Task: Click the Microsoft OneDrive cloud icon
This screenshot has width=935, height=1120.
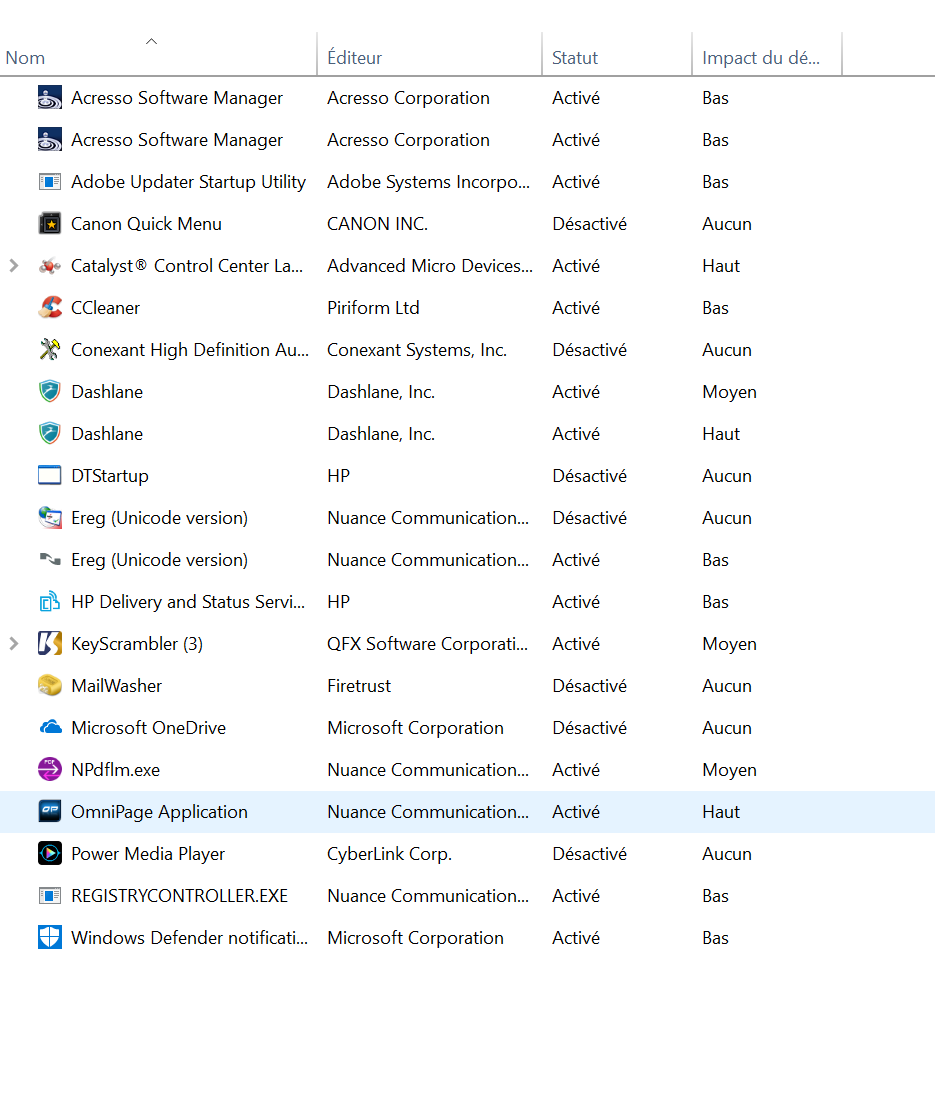Action: pyautogui.click(x=49, y=728)
